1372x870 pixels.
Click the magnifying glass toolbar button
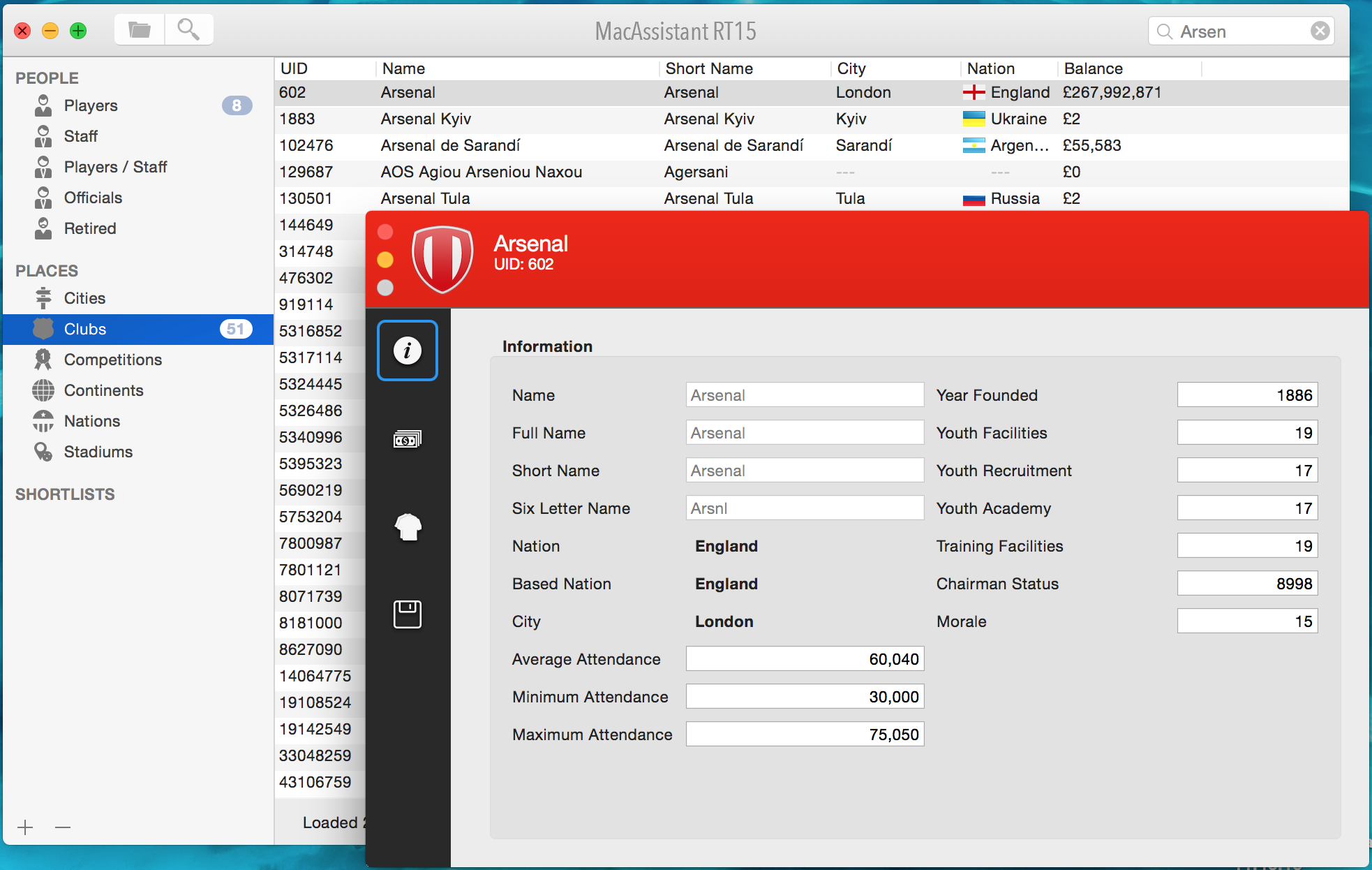(188, 29)
